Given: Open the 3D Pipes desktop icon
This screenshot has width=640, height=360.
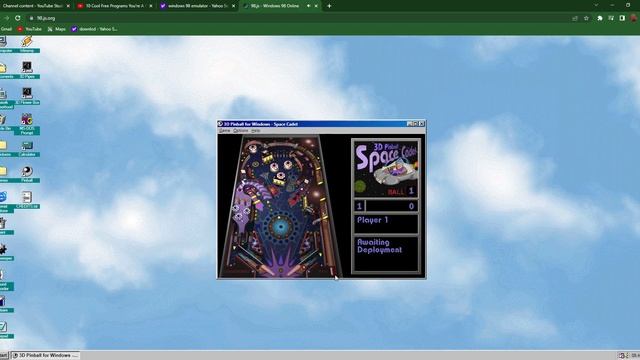Looking at the screenshot, I should tap(27, 70).
